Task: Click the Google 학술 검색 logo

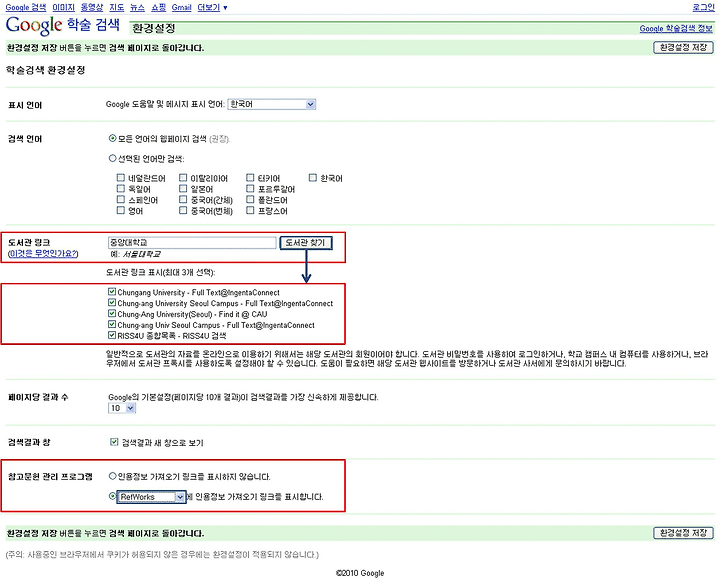Action: pyautogui.click(x=63, y=25)
